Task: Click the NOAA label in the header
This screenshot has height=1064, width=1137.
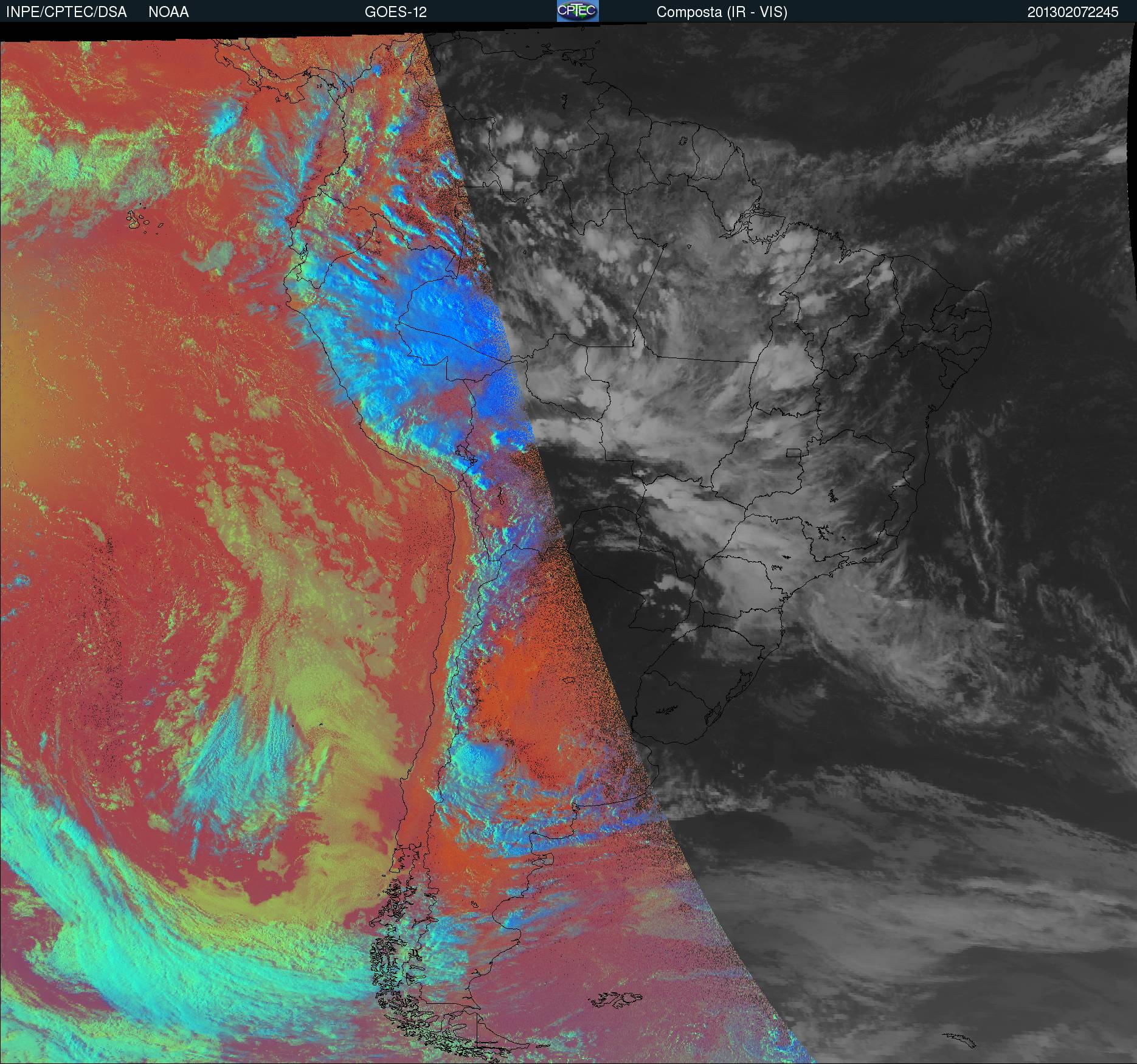Action: click(x=168, y=12)
